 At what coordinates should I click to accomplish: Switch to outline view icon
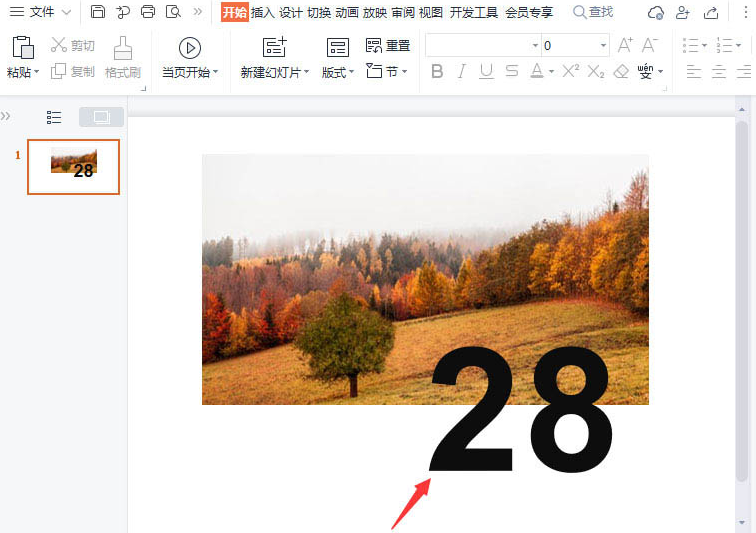pyautogui.click(x=54, y=117)
